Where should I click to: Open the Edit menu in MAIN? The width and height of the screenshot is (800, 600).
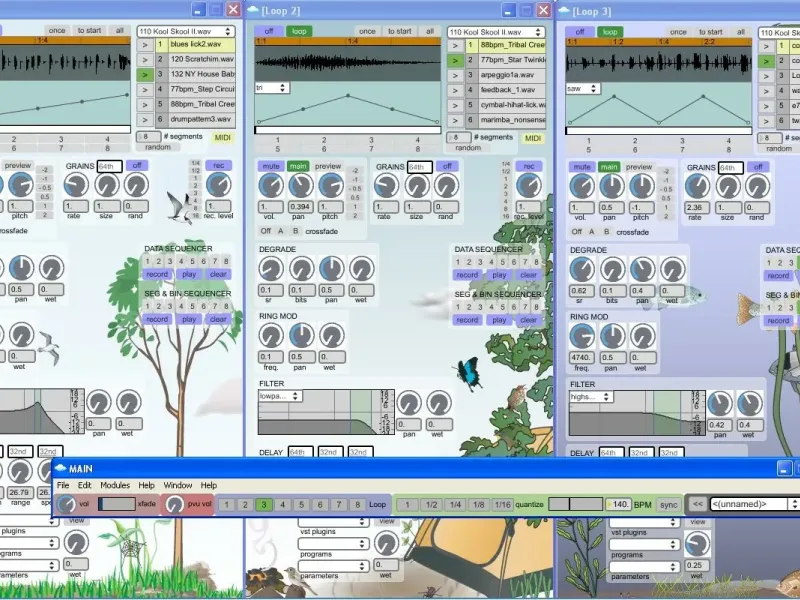(x=85, y=485)
